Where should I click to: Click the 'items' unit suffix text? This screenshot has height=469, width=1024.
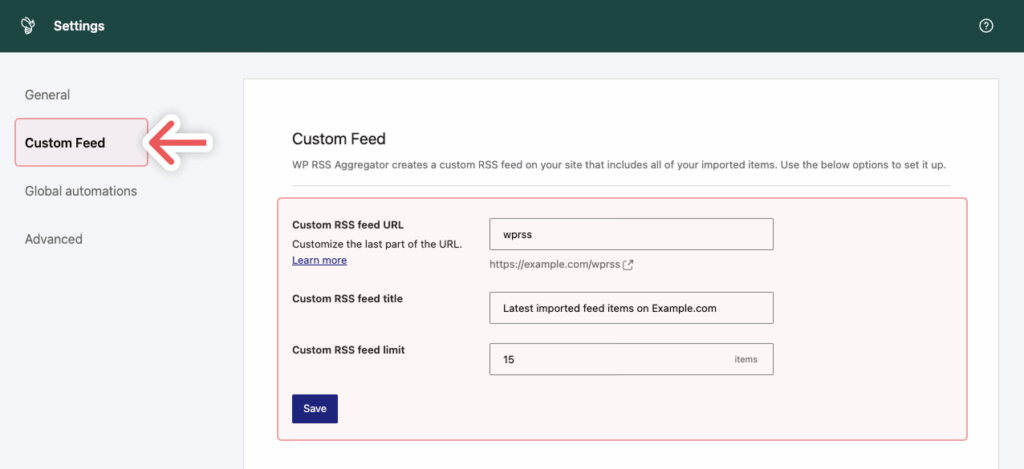coord(746,359)
